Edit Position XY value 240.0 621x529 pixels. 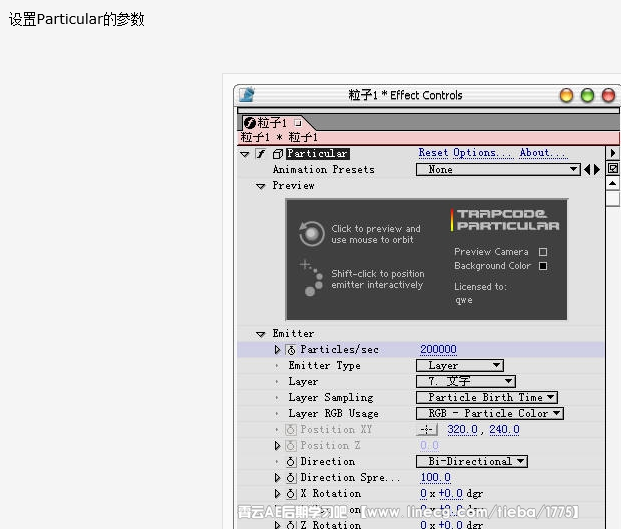504,429
